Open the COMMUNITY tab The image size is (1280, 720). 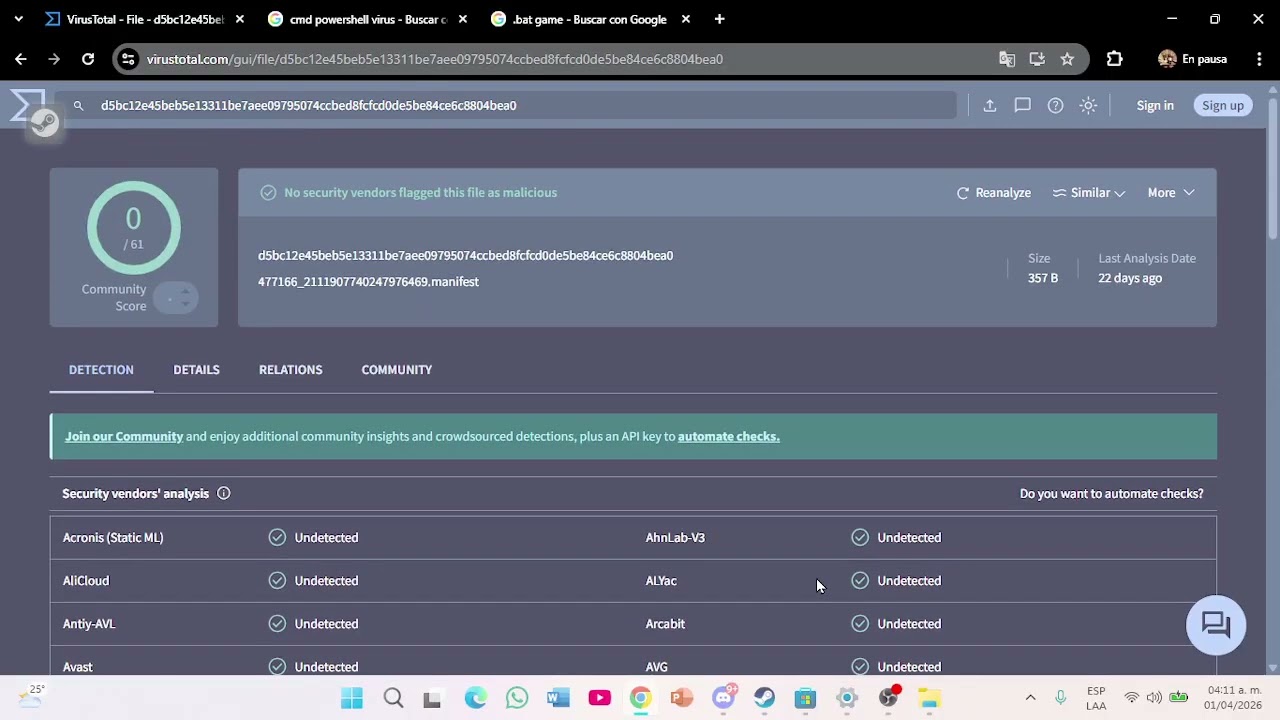[x=396, y=370]
